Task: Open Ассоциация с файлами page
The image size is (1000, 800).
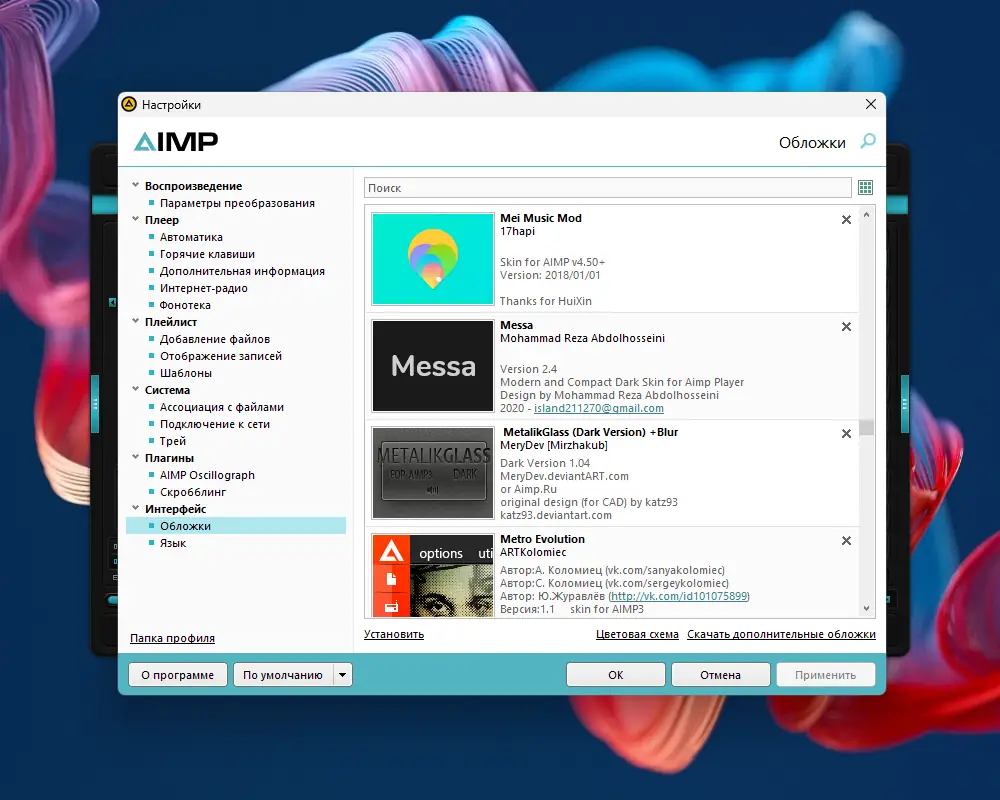Action: [x=222, y=407]
